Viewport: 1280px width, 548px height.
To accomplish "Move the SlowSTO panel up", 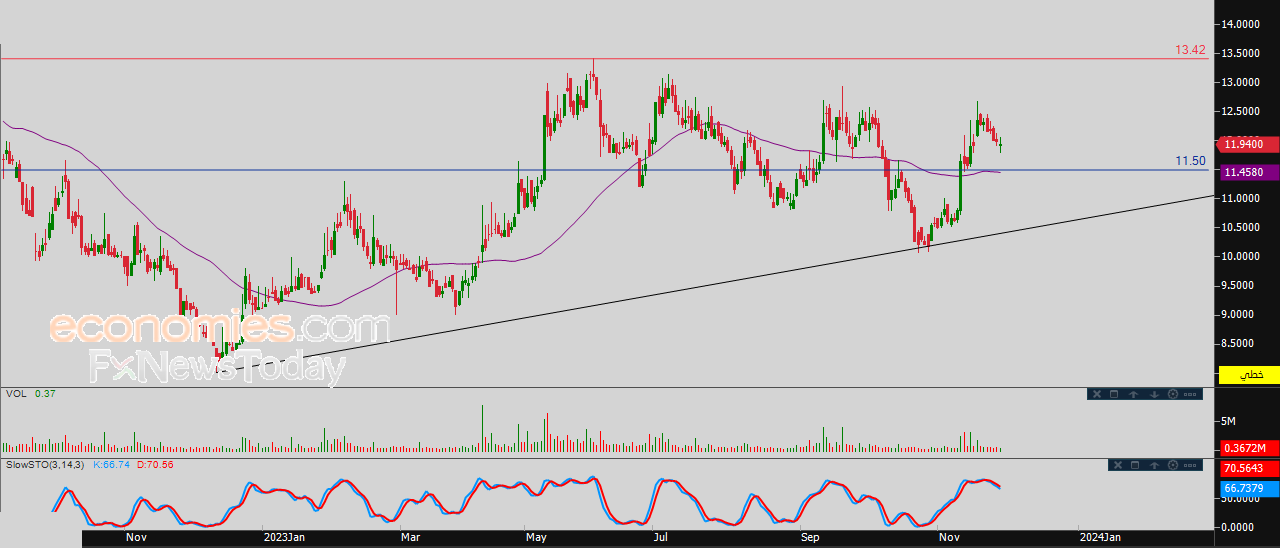I will pos(1155,465).
